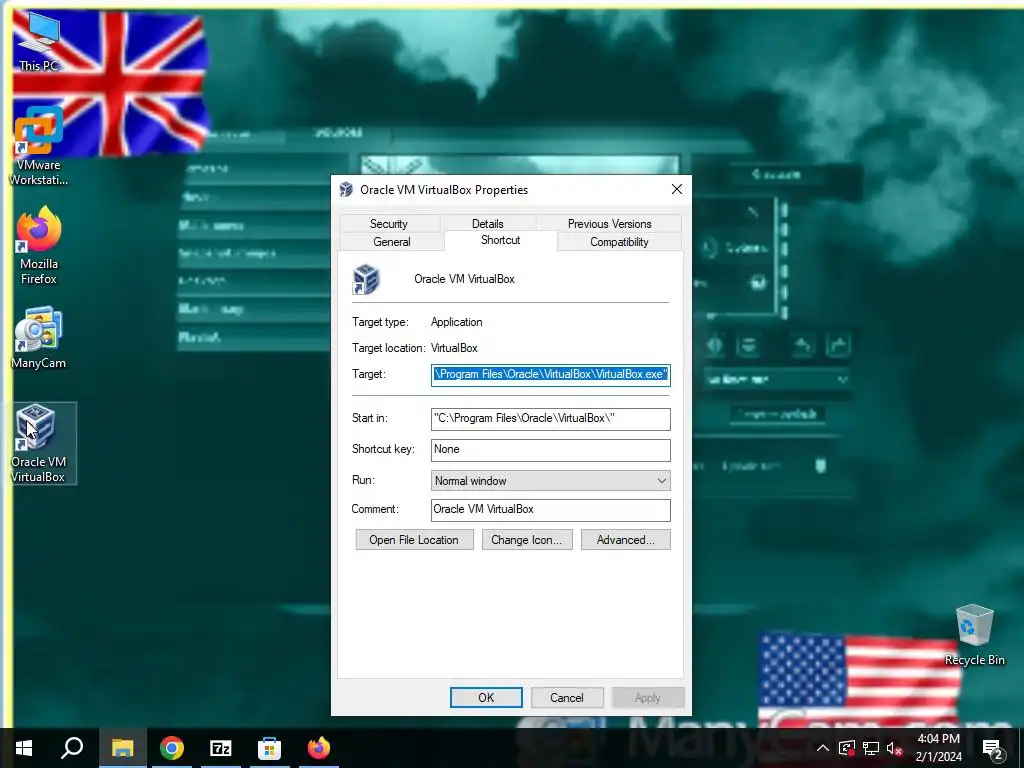
Task: Click into the Target path field
Action: (551, 375)
